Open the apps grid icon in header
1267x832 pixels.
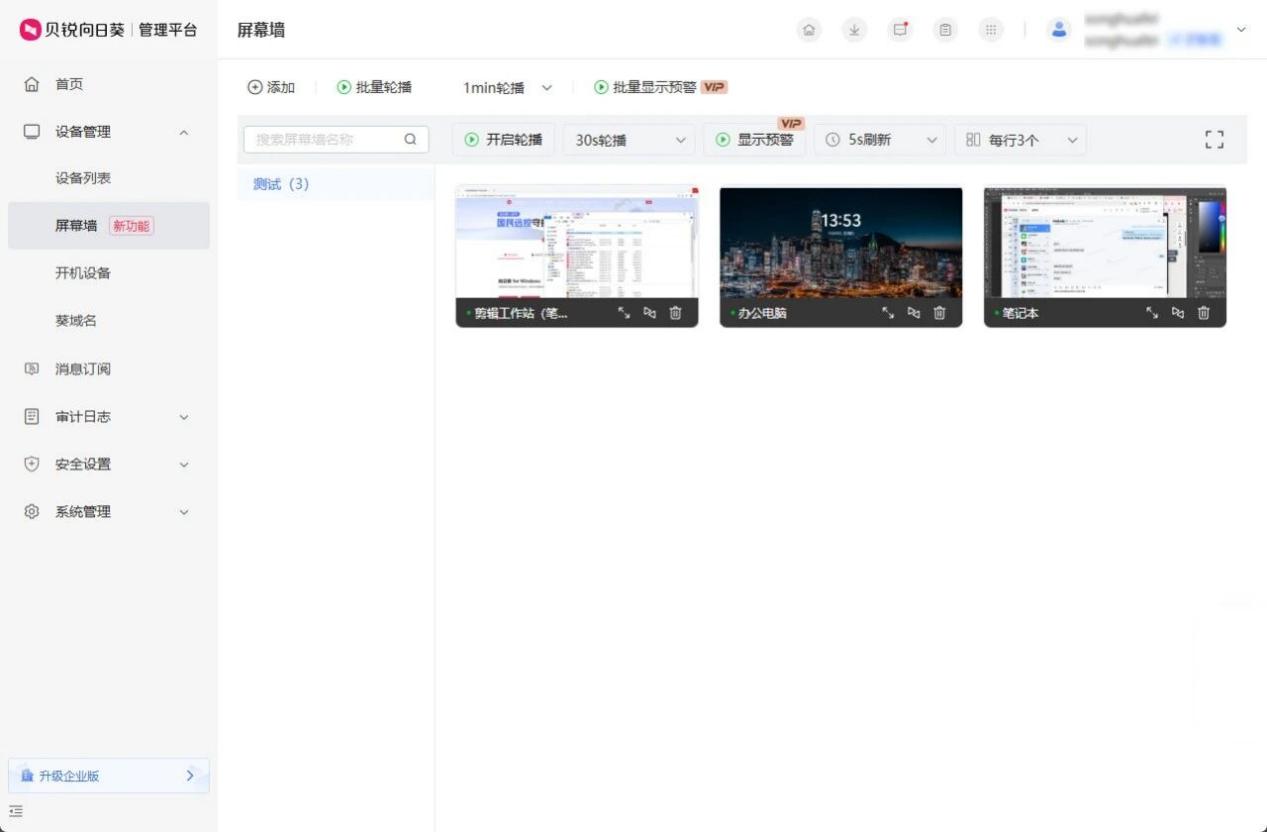[991, 30]
